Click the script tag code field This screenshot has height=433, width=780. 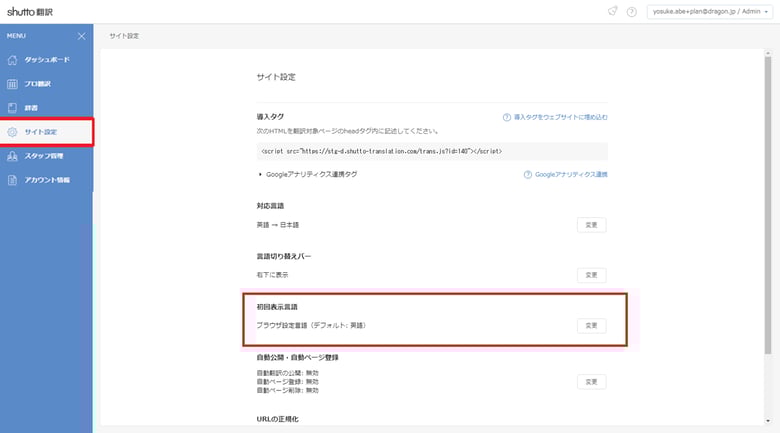[x=432, y=151]
